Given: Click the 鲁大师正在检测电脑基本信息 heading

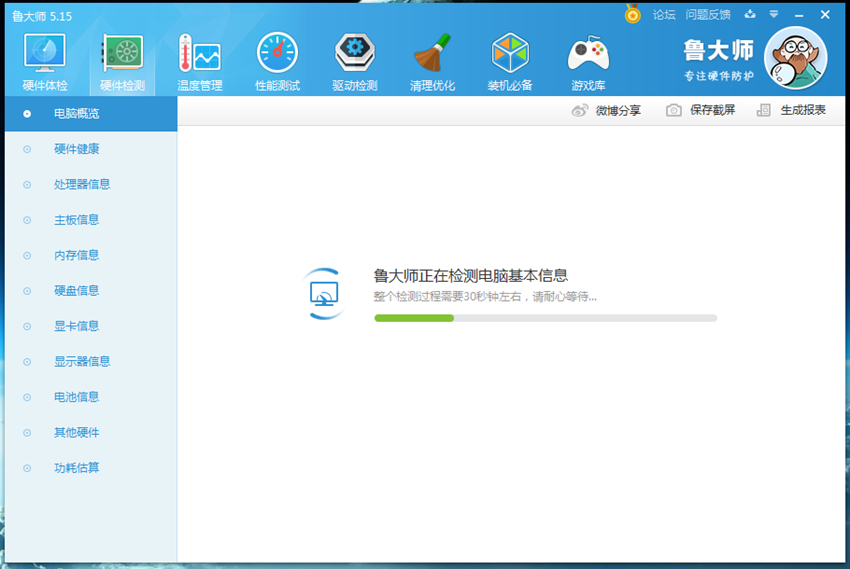Looking at the screenshot, I should coord(471,276).
